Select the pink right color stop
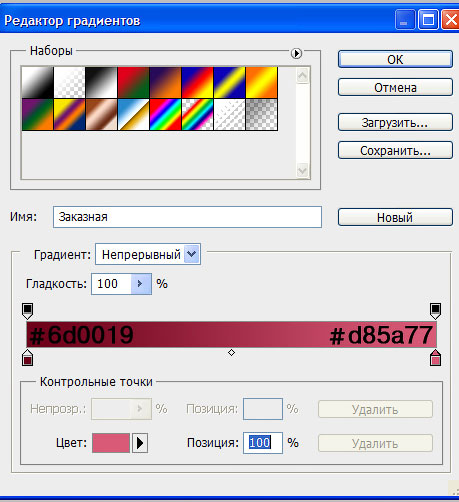 click(x=435, y=358)
